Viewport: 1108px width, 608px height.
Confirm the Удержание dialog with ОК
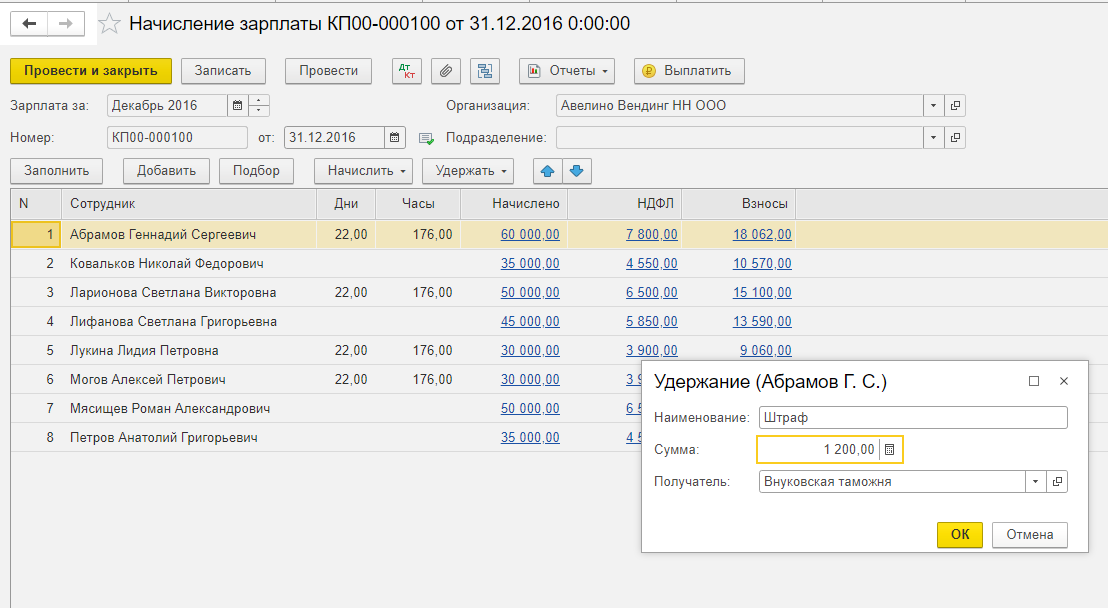tap(959, 535)
